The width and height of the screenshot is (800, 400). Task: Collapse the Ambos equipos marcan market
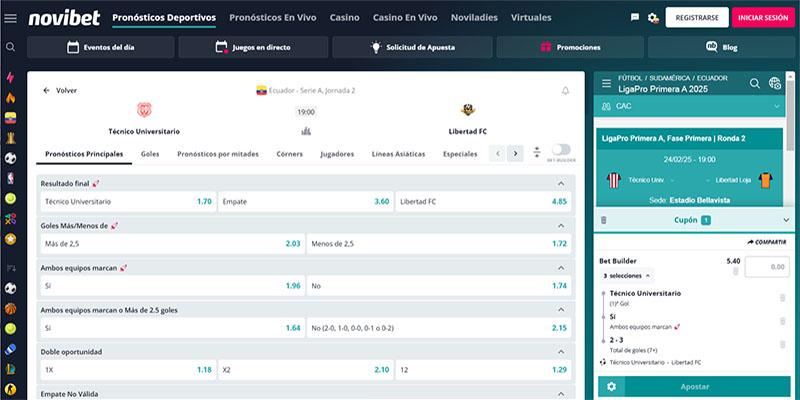click(561, 268)
